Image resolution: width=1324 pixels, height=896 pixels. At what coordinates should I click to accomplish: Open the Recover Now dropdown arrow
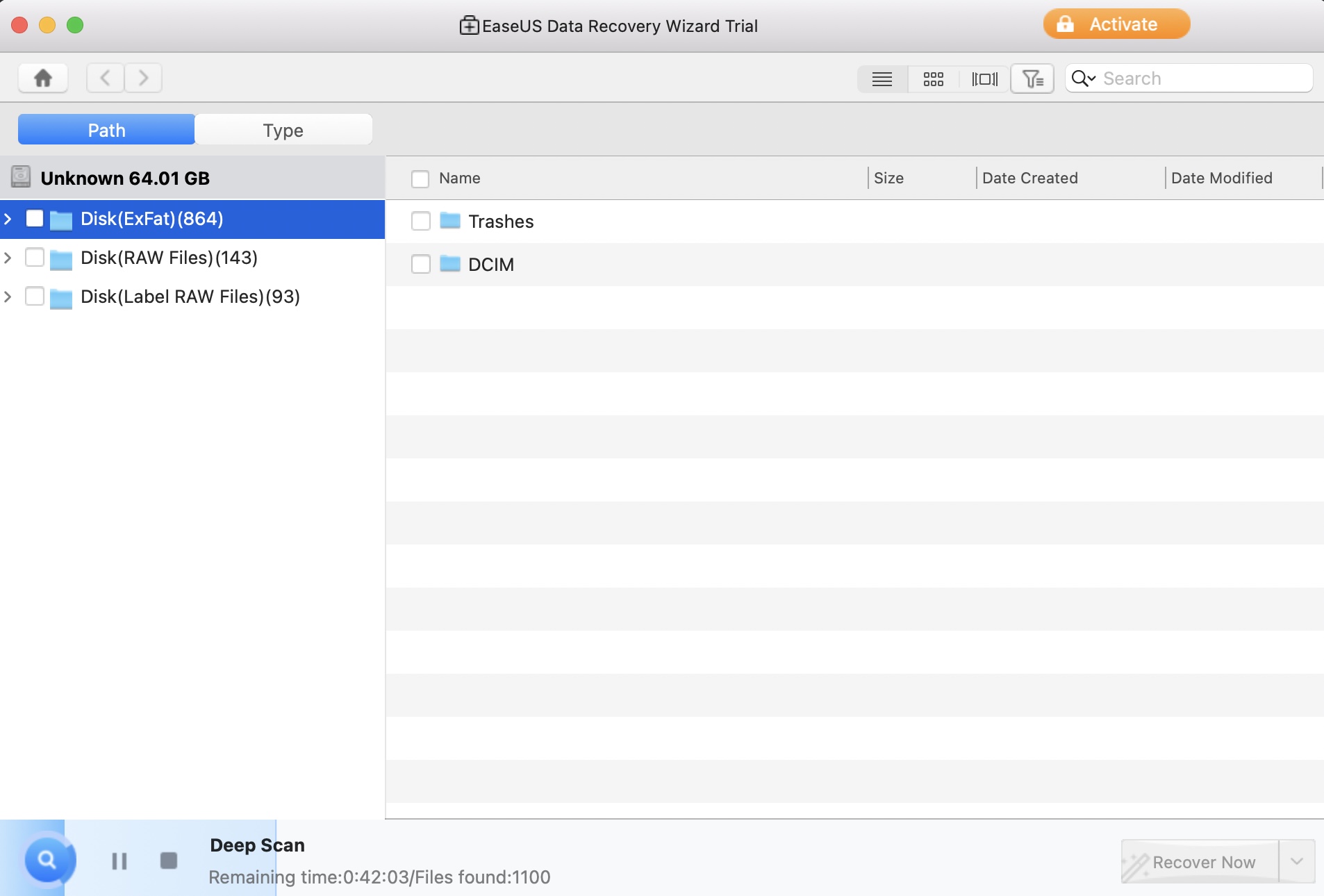click(x=1297, y=862)
